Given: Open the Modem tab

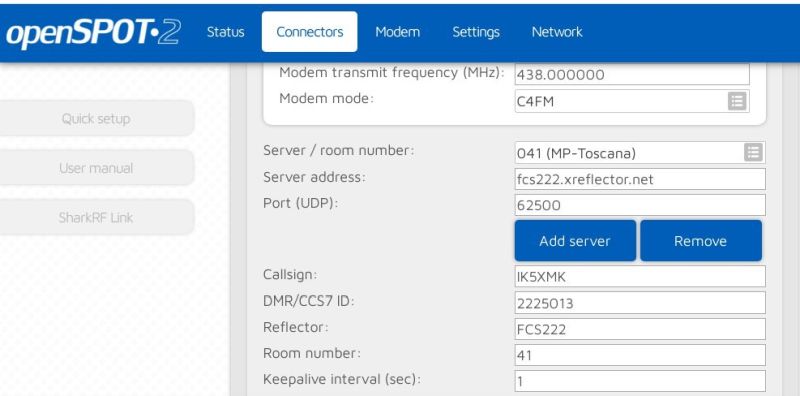Looking at the screenshot, I should pos(397,32).
